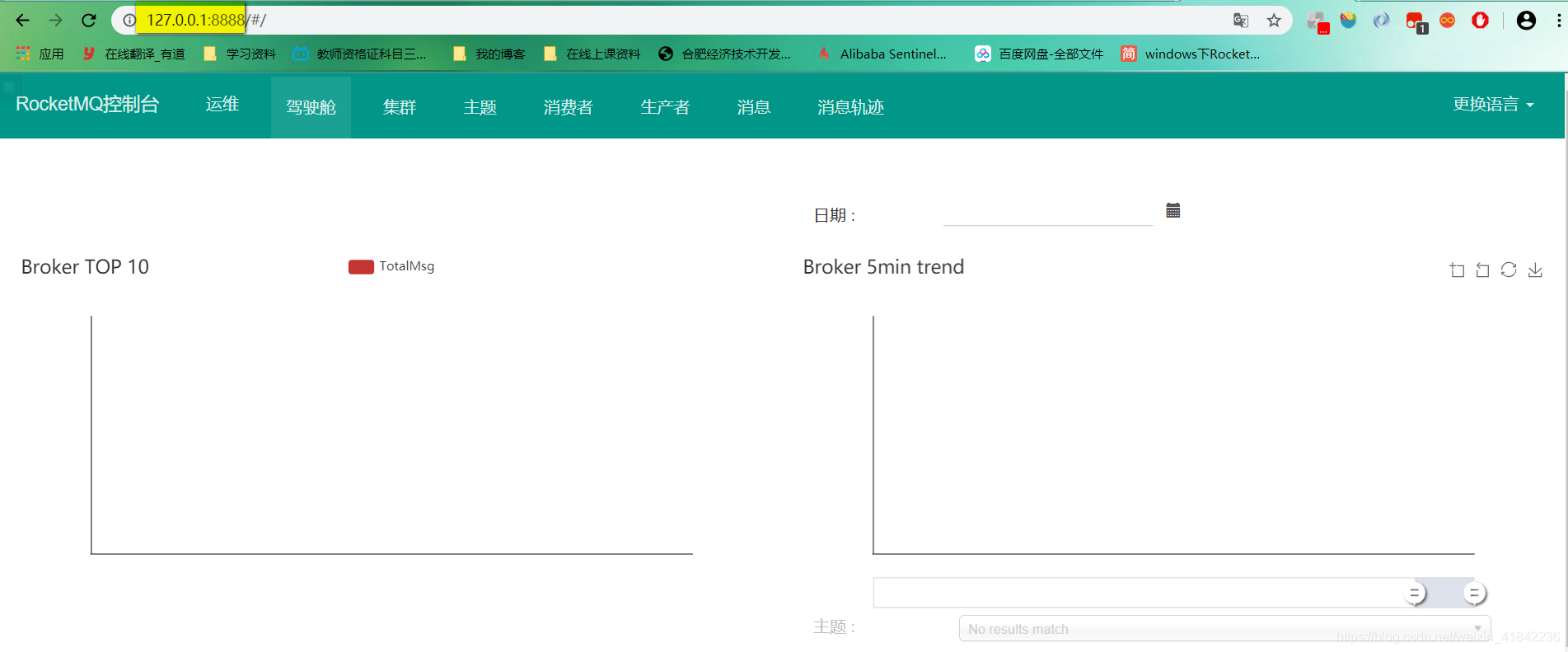The width and height of the screenshot is (1568, 652).
Task: Open the 消费者 consumer tab
Action: 569,107
